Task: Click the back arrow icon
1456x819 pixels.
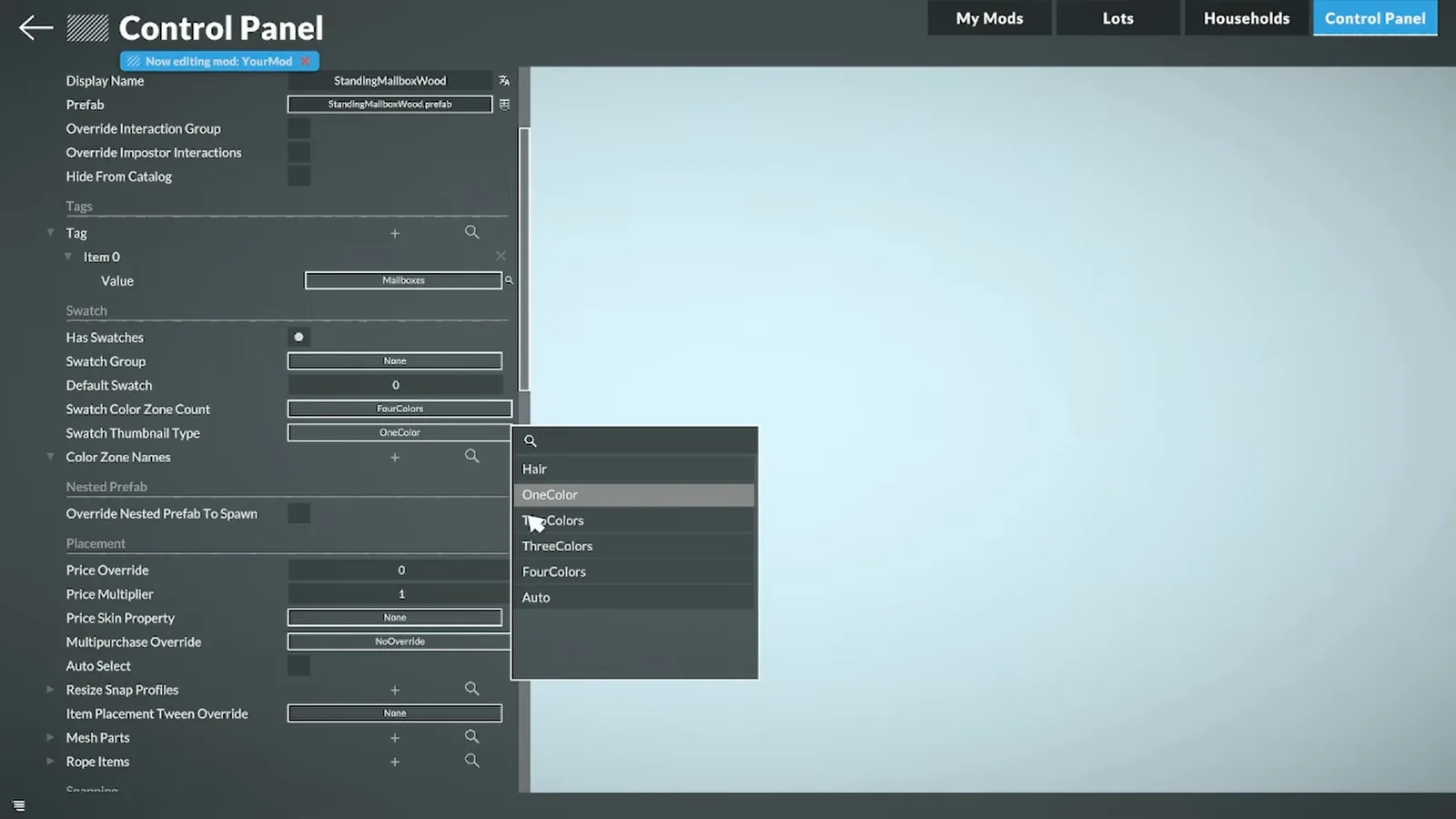Action: click(x=35, y=28)
